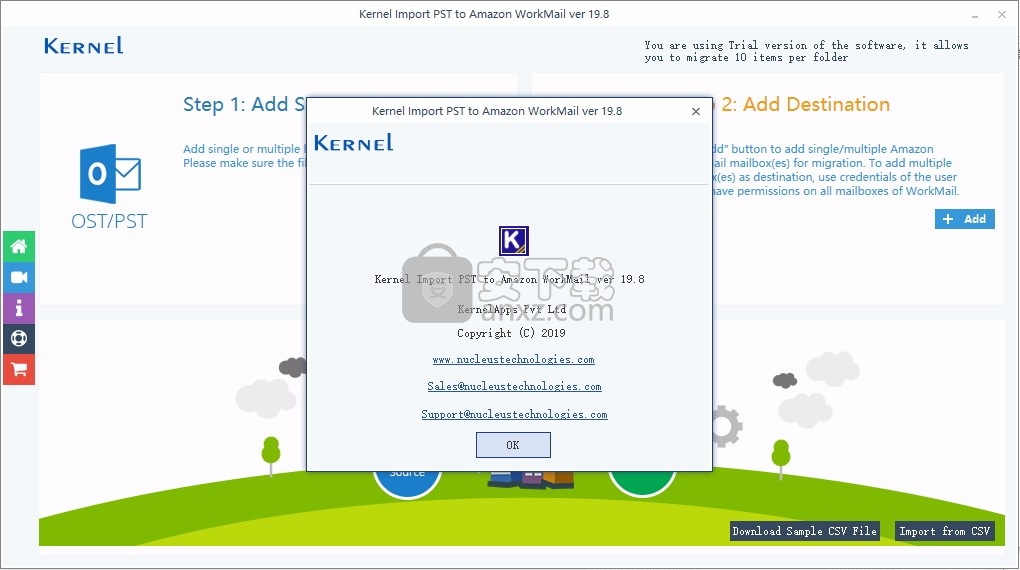1020x570 pixels.
Task: Open the support lifebuoy sidebar icon
Action: [x=19, y=338]
